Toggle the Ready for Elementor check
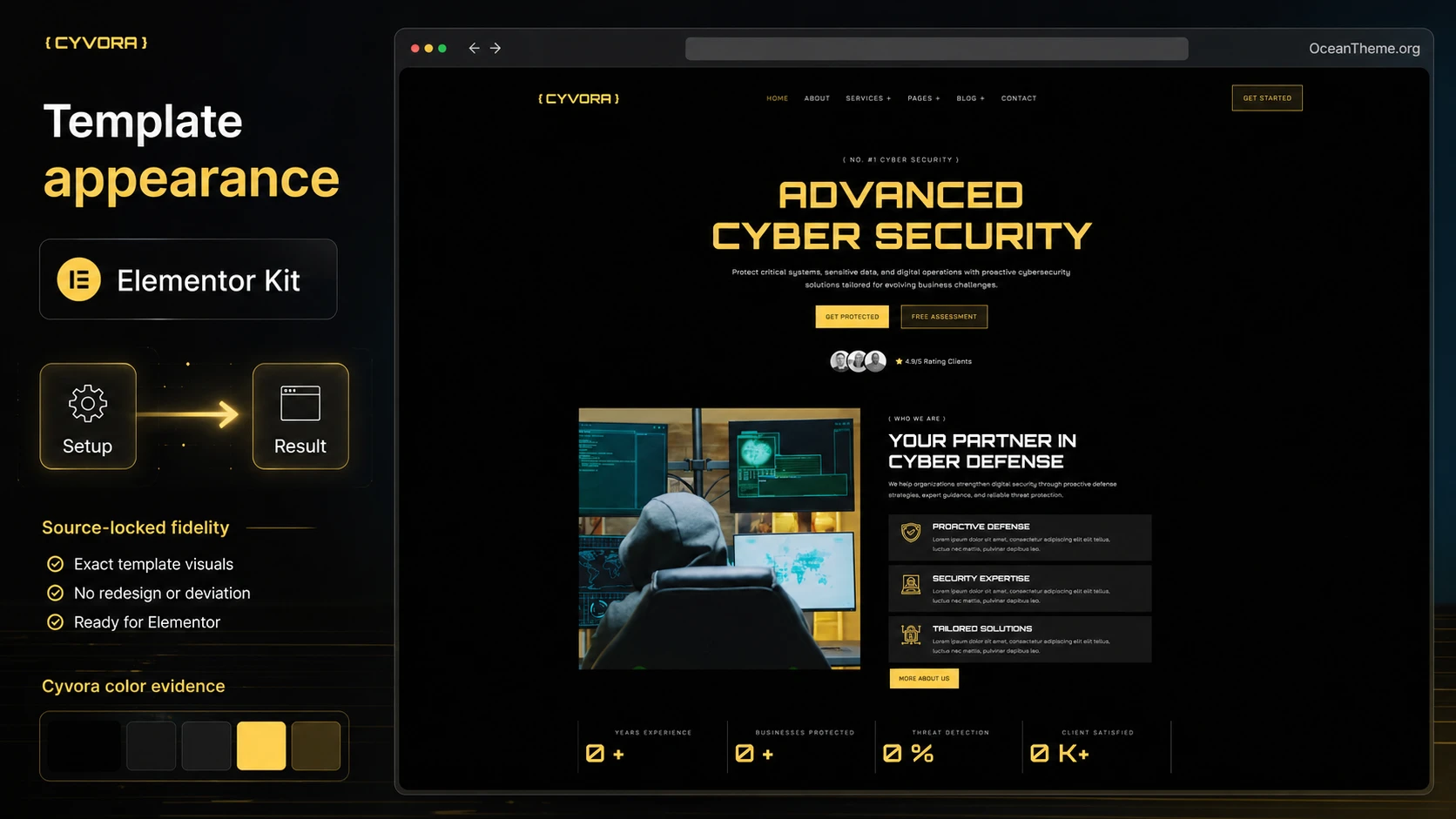 click(x=55, y=622)
